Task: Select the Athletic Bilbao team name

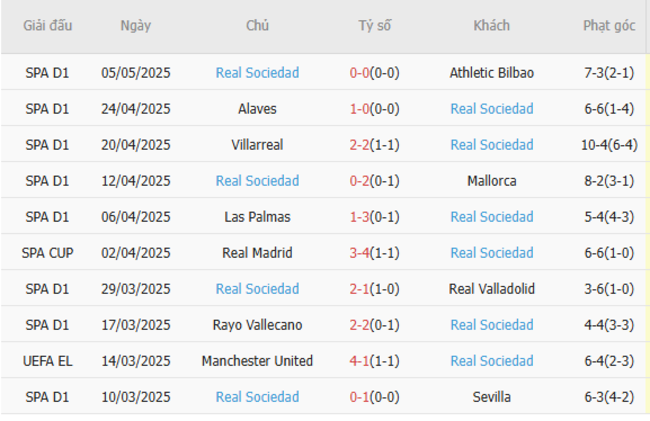Action: pyautogui.click(x=491, y=73)
